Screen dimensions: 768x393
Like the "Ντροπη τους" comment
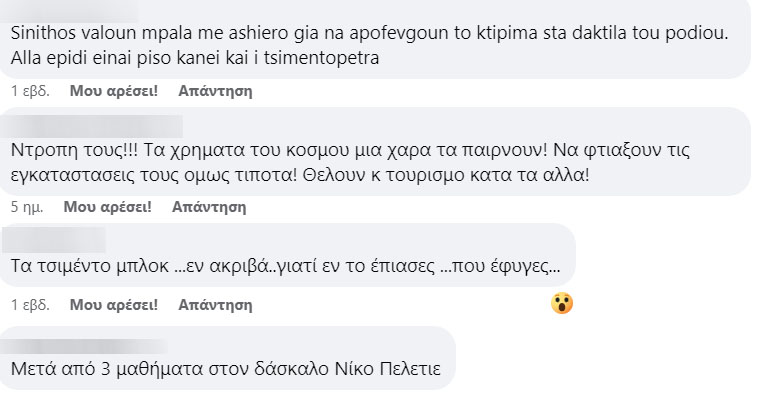pyautogui.click(x=108, y=207)
